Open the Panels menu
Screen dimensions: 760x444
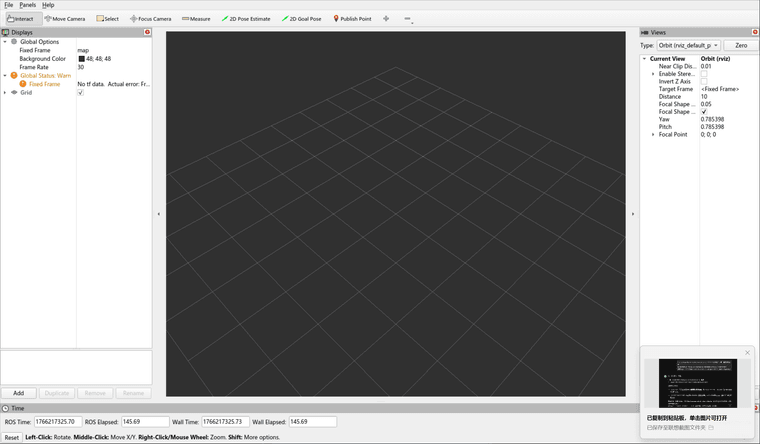tap(28, 5)
